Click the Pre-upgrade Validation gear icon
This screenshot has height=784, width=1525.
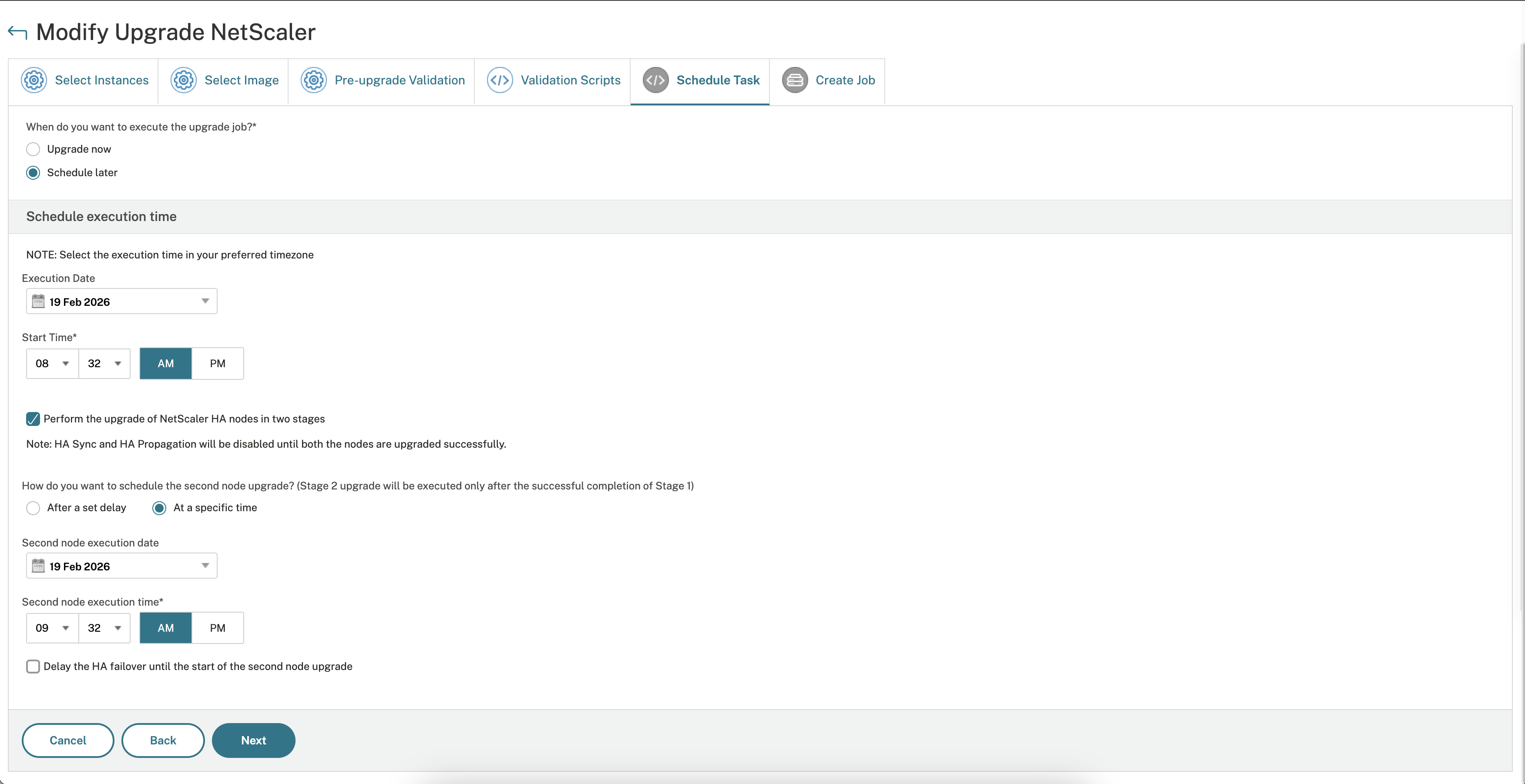[x=313, y=80]
